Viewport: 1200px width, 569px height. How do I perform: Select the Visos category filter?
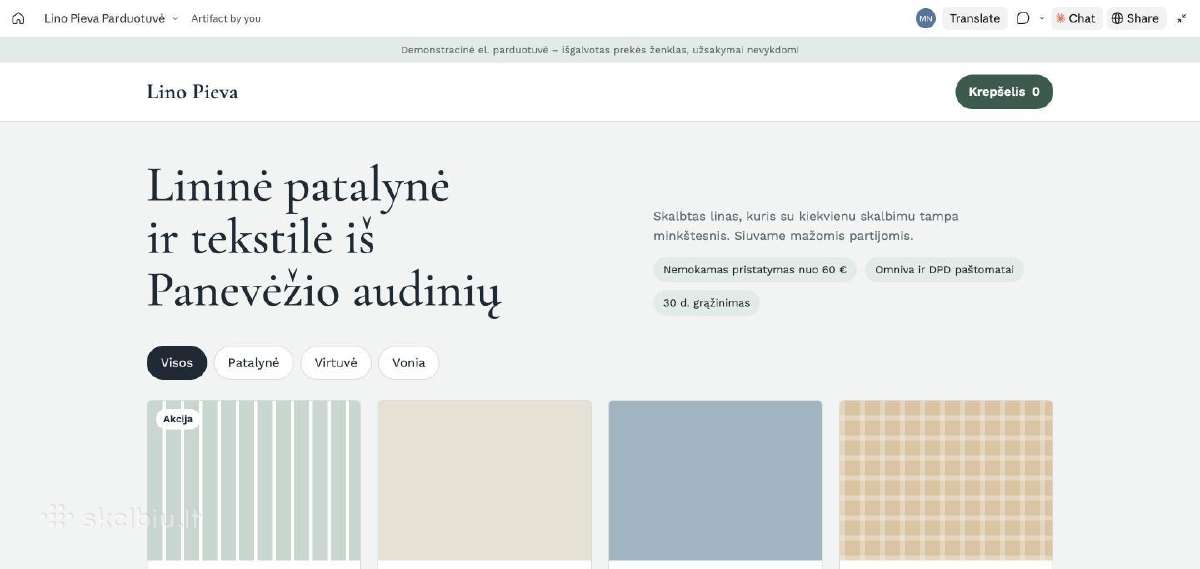(177, 363)
